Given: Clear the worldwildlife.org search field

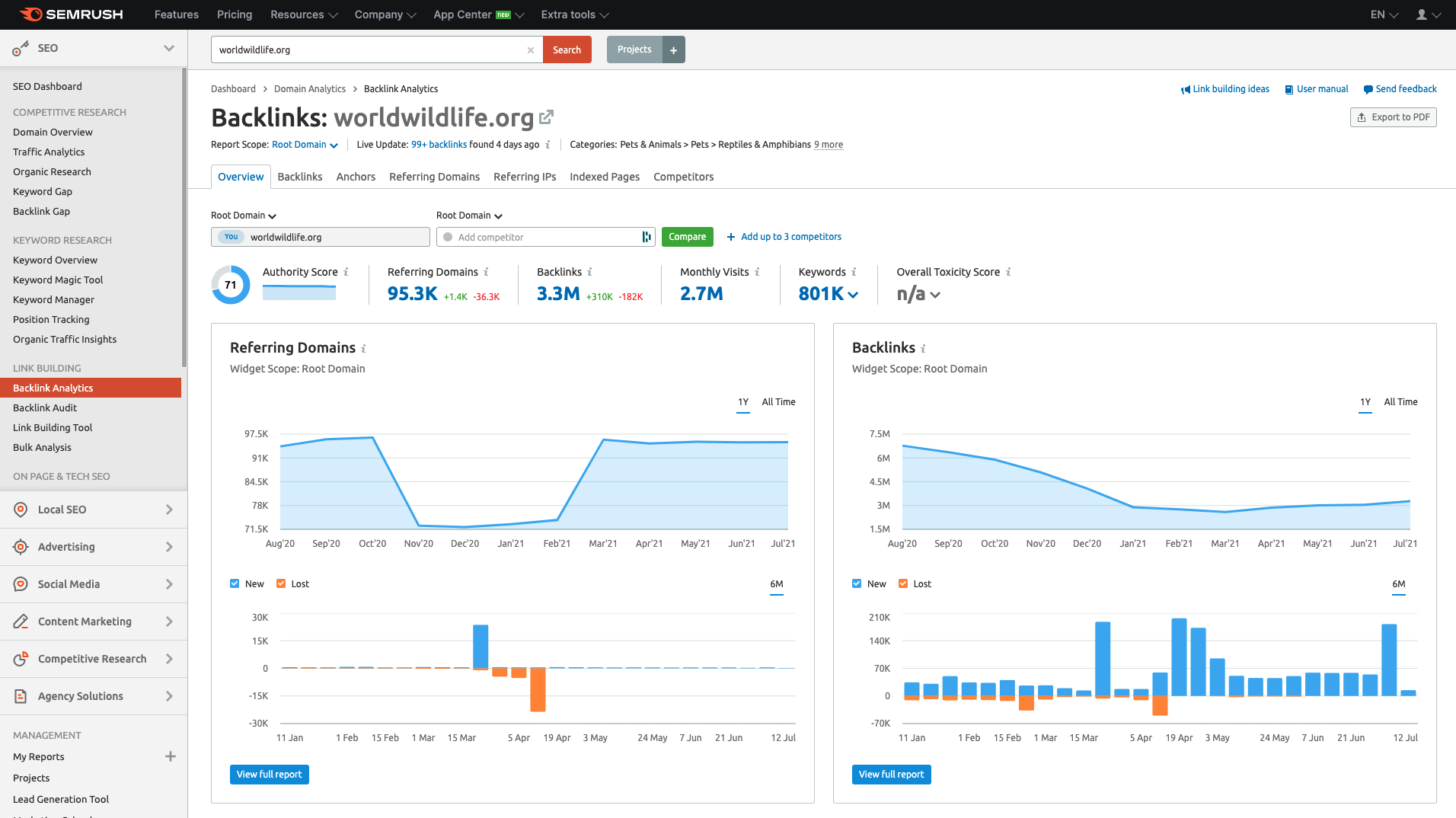Looking at the screenshot, I should 531,50.
